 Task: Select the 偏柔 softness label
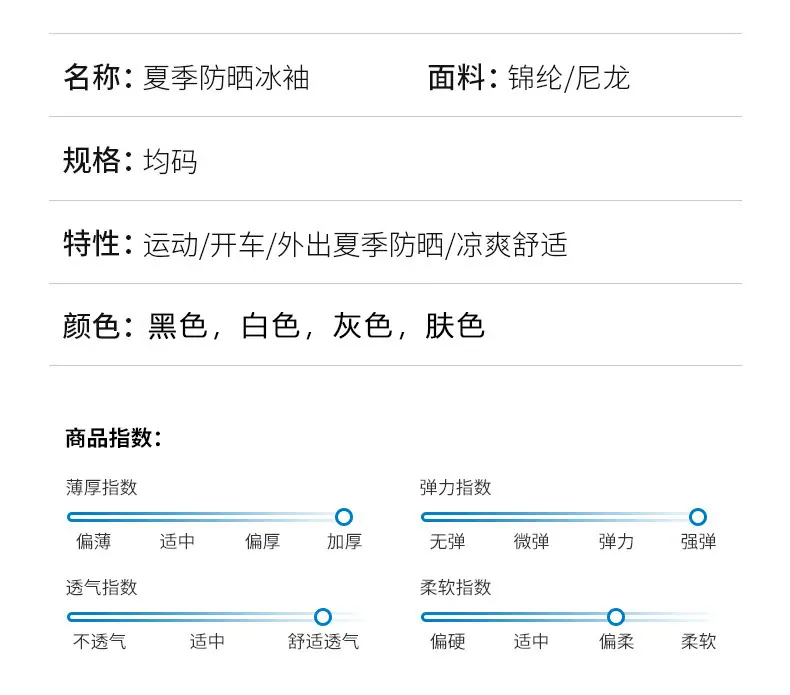click(616, 642)
